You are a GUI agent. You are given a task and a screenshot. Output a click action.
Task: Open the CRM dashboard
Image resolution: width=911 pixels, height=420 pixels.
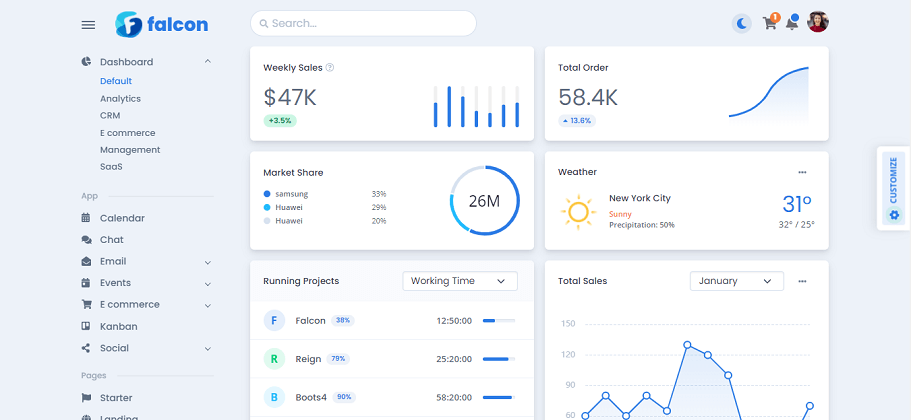[x=110, y=116]
